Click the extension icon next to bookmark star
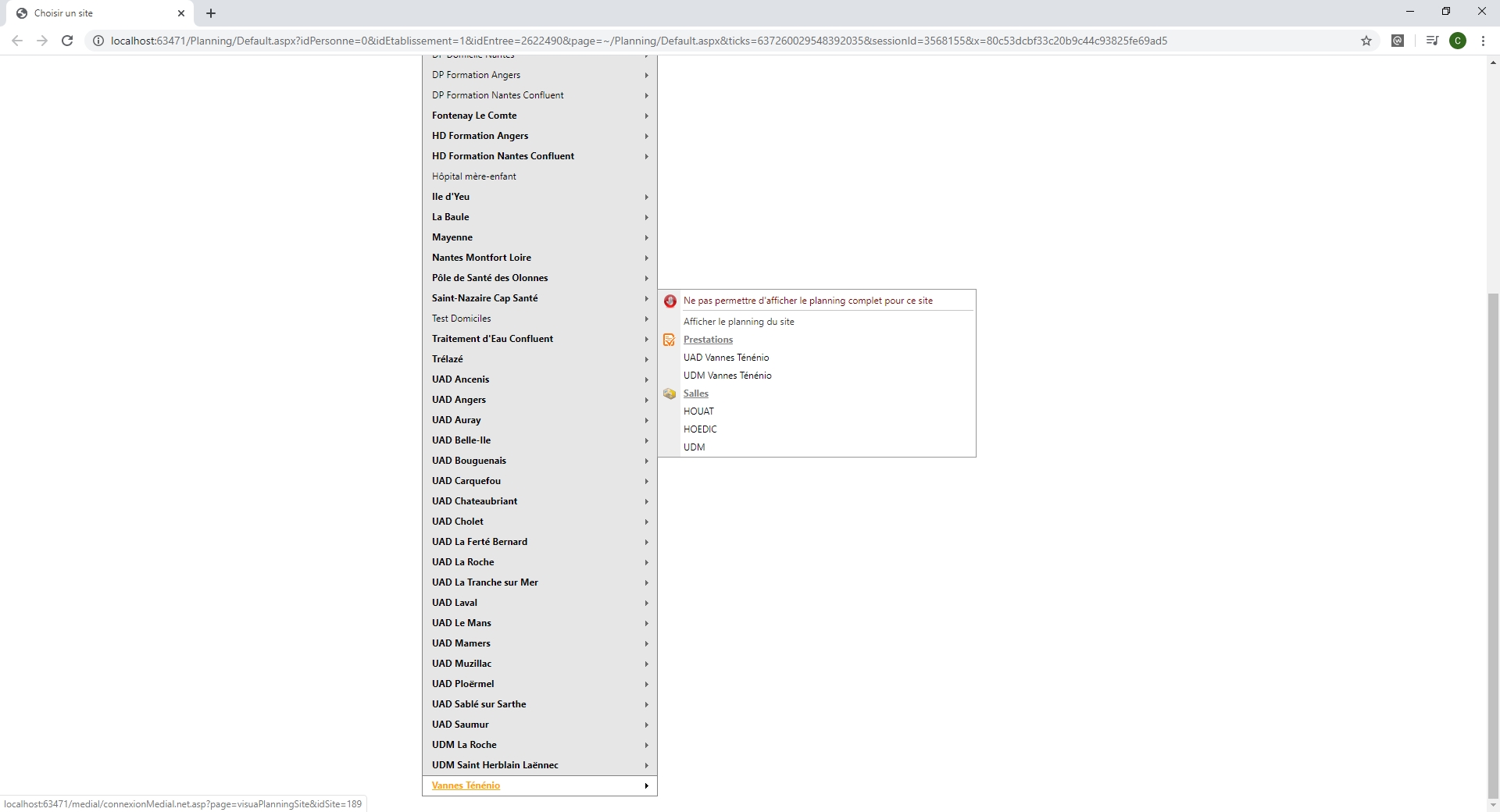Image resolution: width=1500 pixels, height=812 pixels. coord(1398,41)
